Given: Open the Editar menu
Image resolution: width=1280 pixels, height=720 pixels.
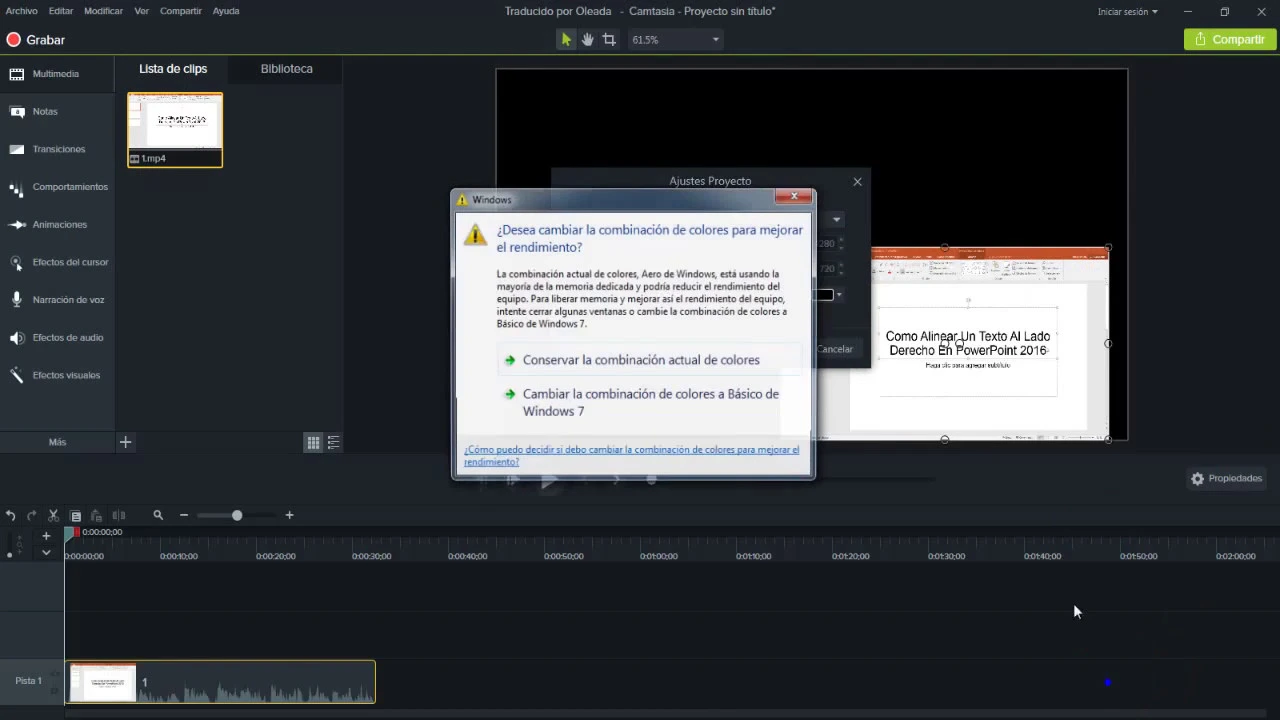Looking at the screenshot, I should (x=61, y=11).
